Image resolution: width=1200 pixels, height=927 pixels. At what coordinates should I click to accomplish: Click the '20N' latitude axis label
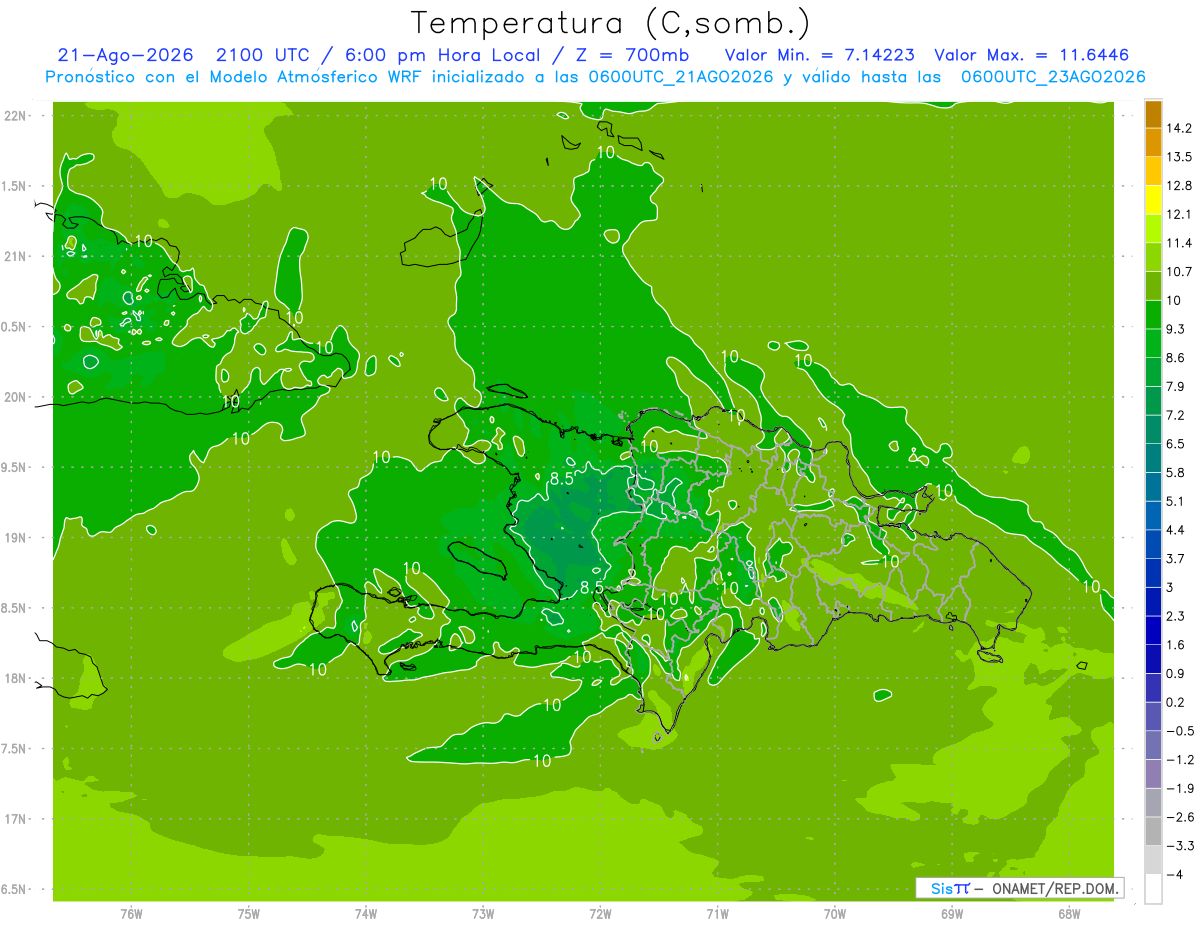(x=14, y=397)
